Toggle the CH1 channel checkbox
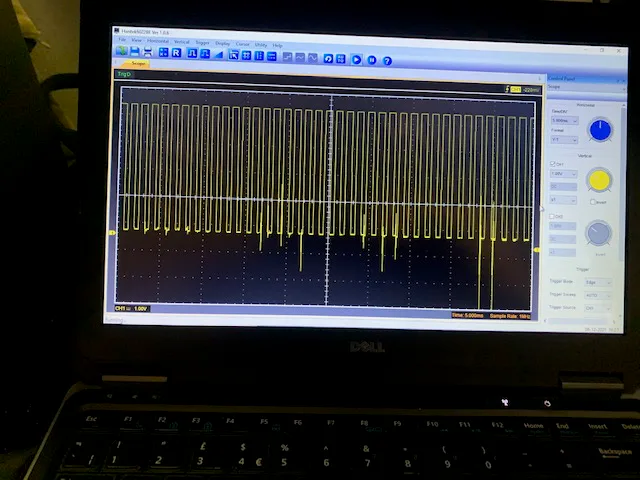The height and width of the screenshot is (480, 640). tap(553, 163)
